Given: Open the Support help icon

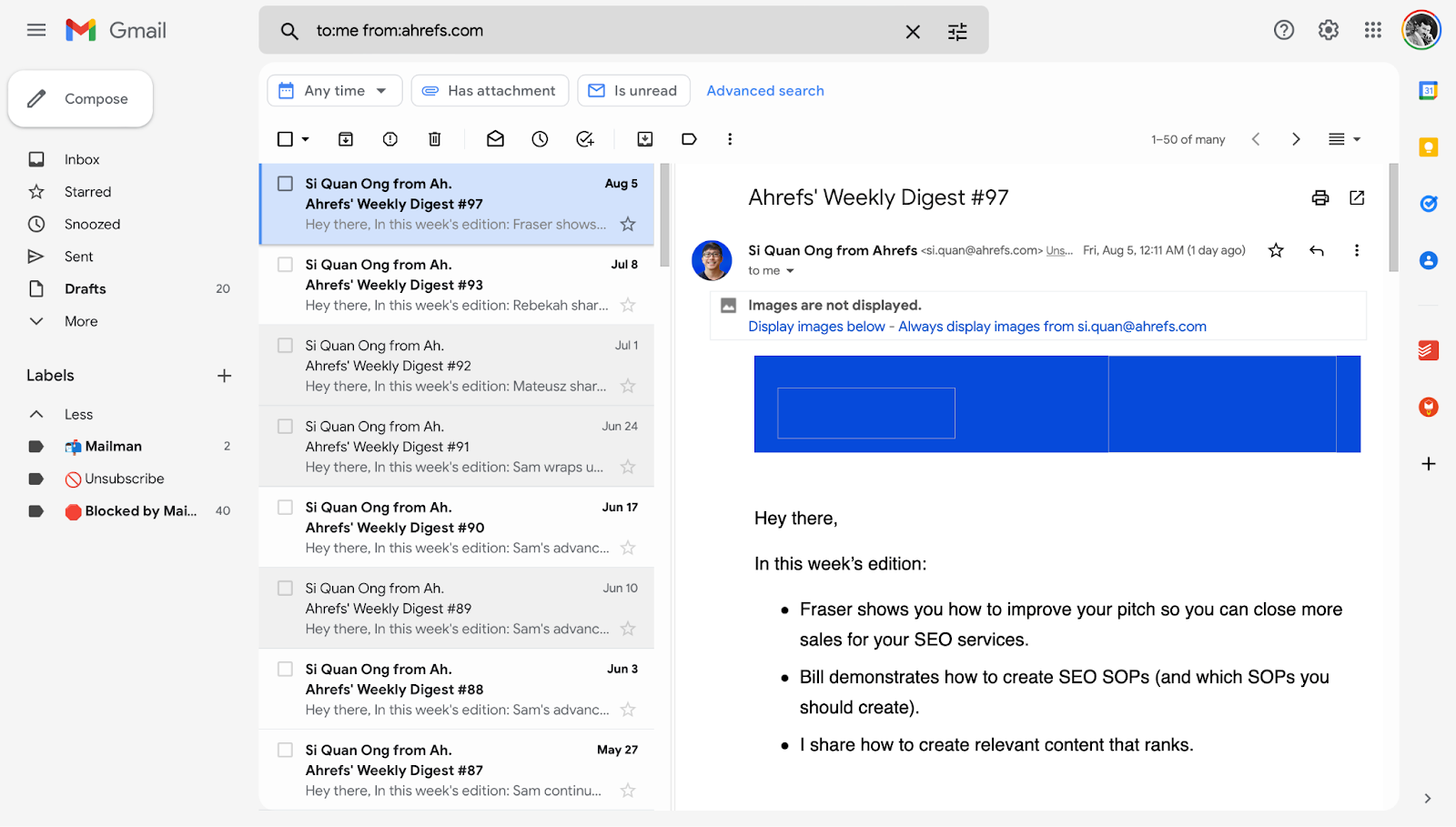Looking at the screenshot, I should (1284, 30).
